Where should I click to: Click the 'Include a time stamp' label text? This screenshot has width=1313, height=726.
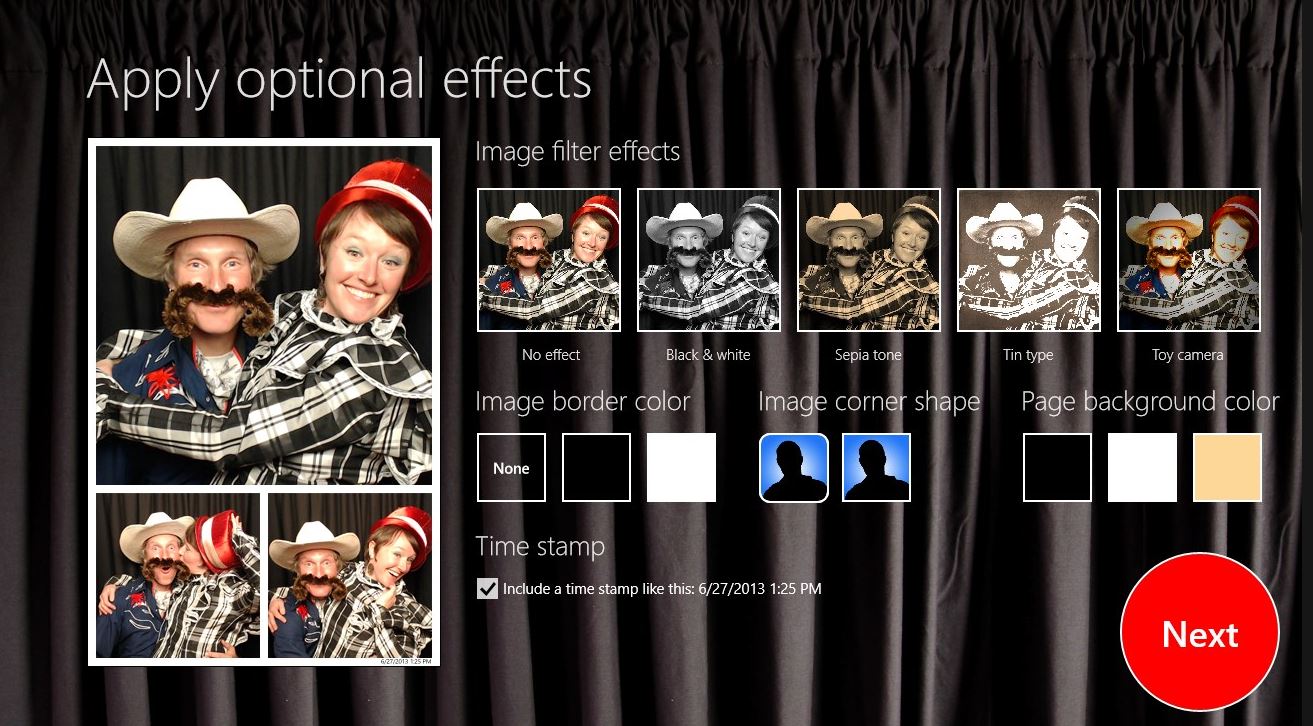(x=662, y=589)
